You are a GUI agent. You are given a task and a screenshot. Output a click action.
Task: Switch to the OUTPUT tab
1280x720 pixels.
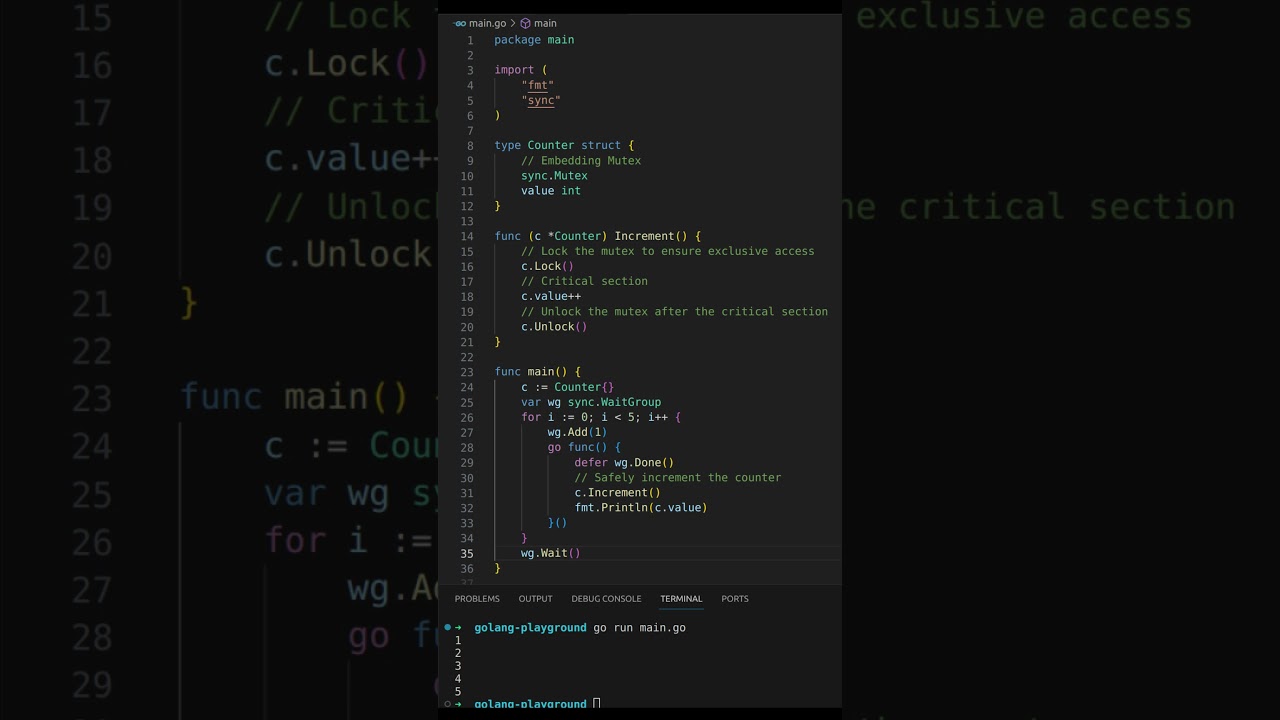(535, 599)
